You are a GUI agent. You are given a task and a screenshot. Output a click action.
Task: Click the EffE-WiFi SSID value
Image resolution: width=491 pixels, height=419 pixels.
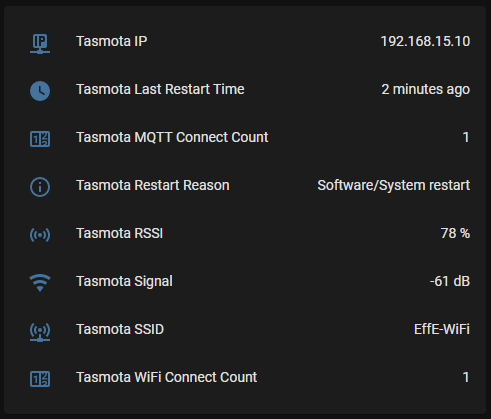(442, 329)
